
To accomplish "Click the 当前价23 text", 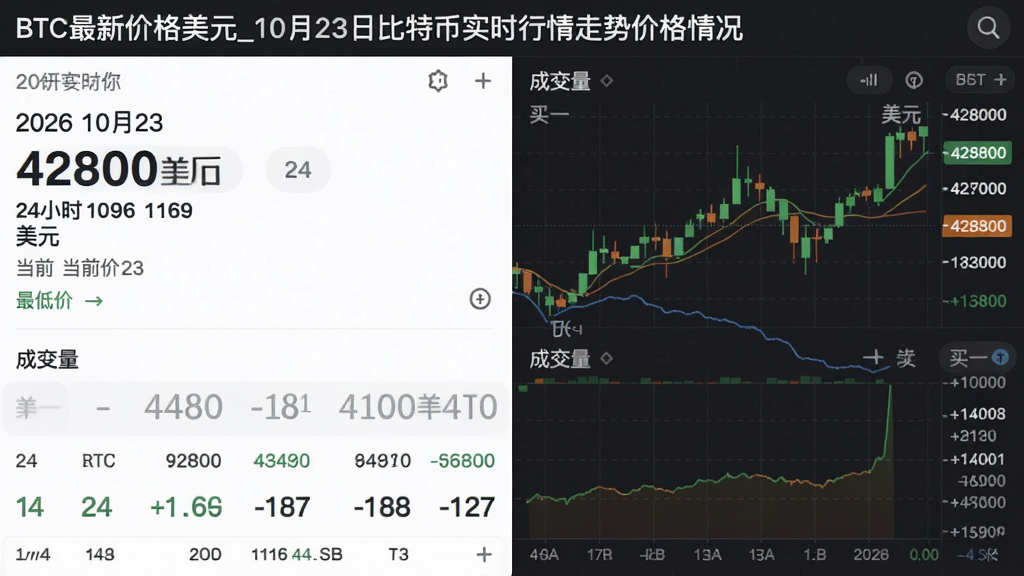I will (103, 268).
